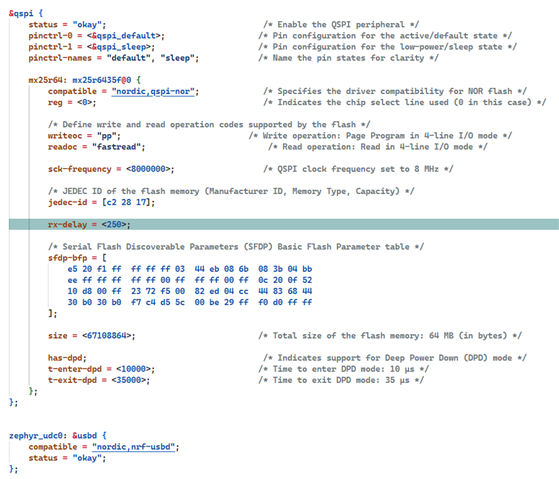Click the pinctrl-names property line
The width and height of the screenshot is (559, 479).
(x=114, y=58)
